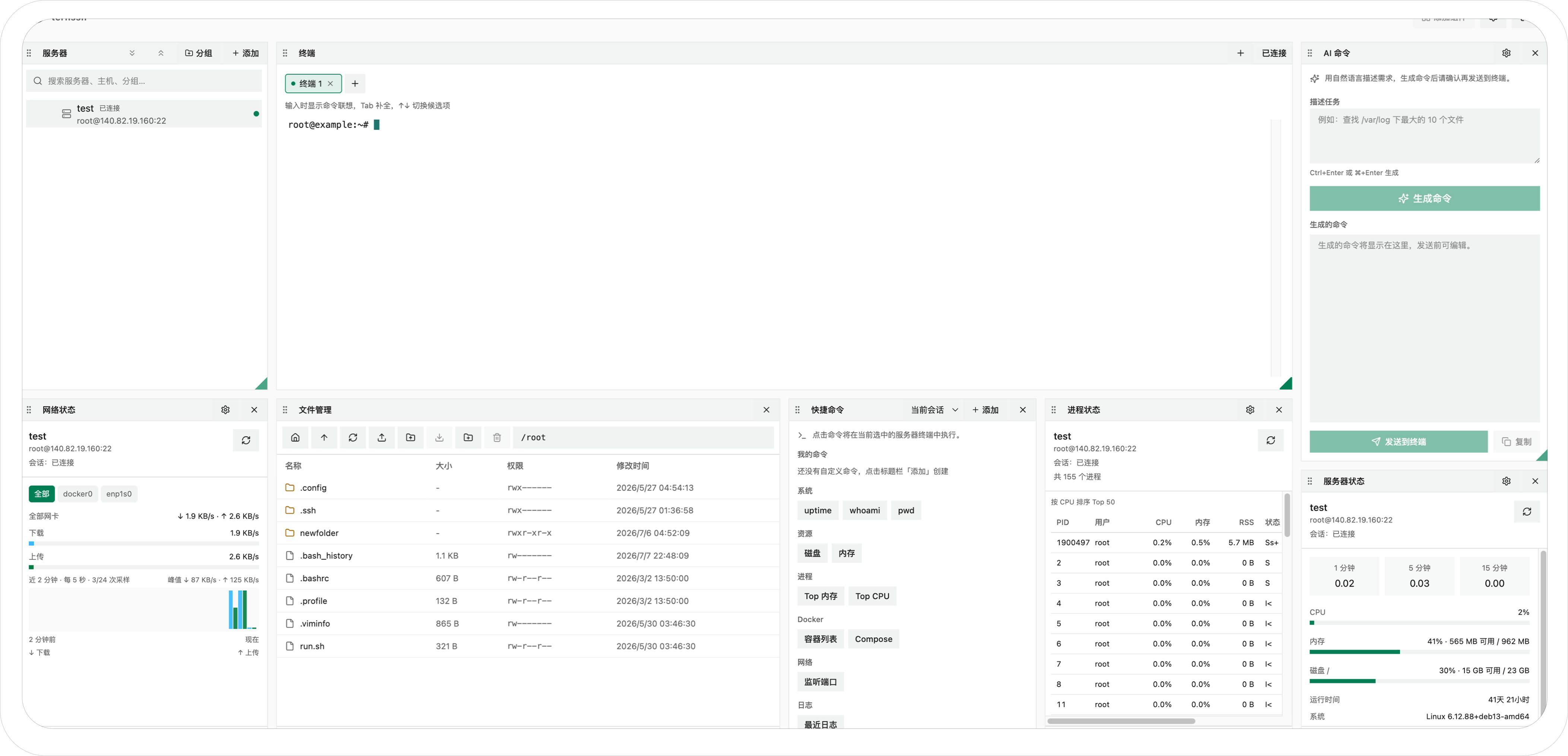Click the process table horizontal scrollbar

coord(1121,721)
